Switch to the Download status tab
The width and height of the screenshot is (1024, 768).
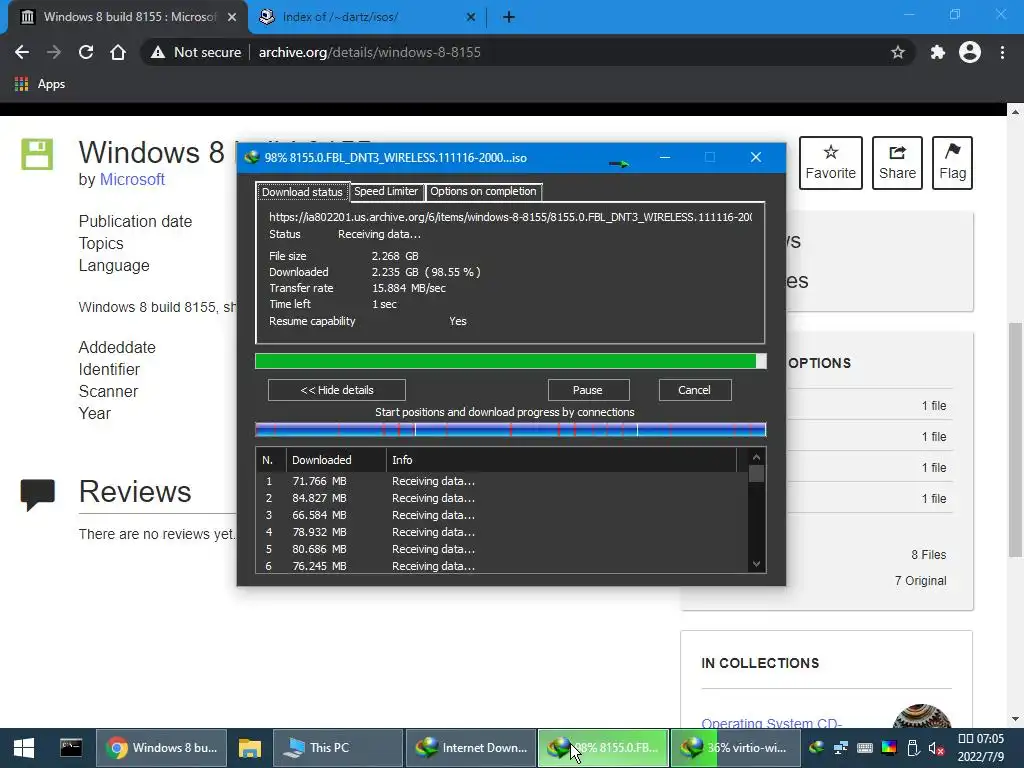tap(302, 192)
